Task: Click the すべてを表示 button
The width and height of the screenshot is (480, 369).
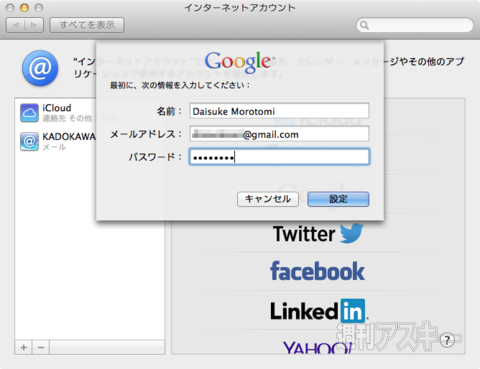Action: [x=87, y=25]
